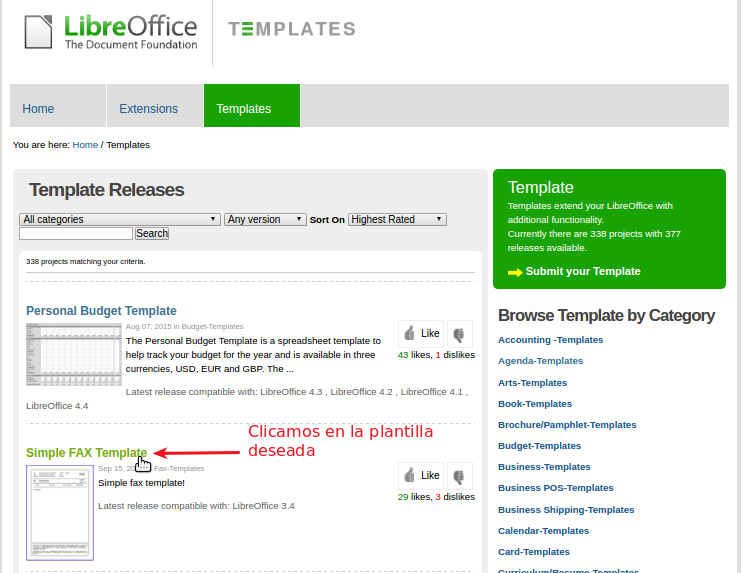Open the Home tab

click(58, 106)
